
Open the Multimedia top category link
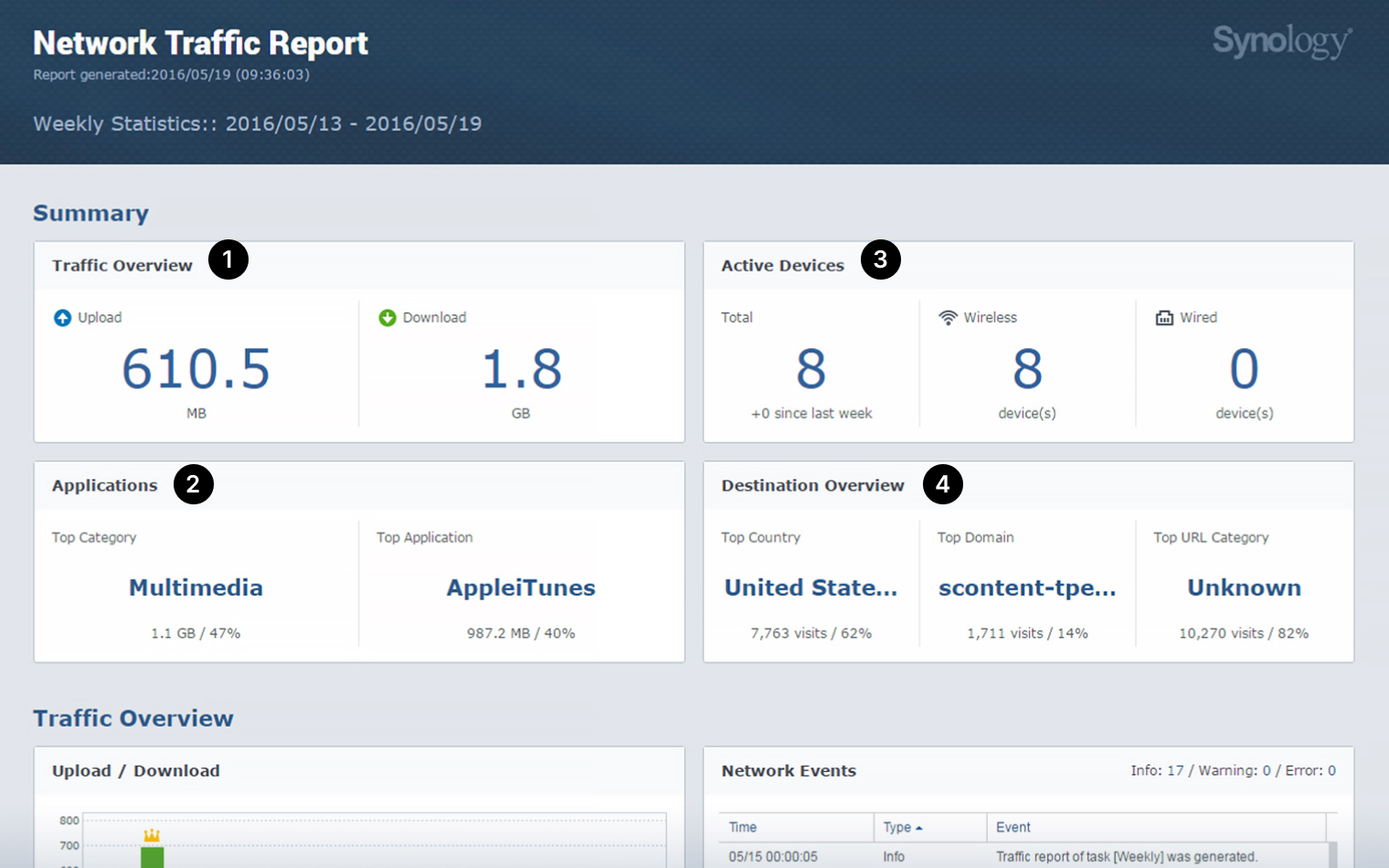pyautogui.click(x=195, y=587)
